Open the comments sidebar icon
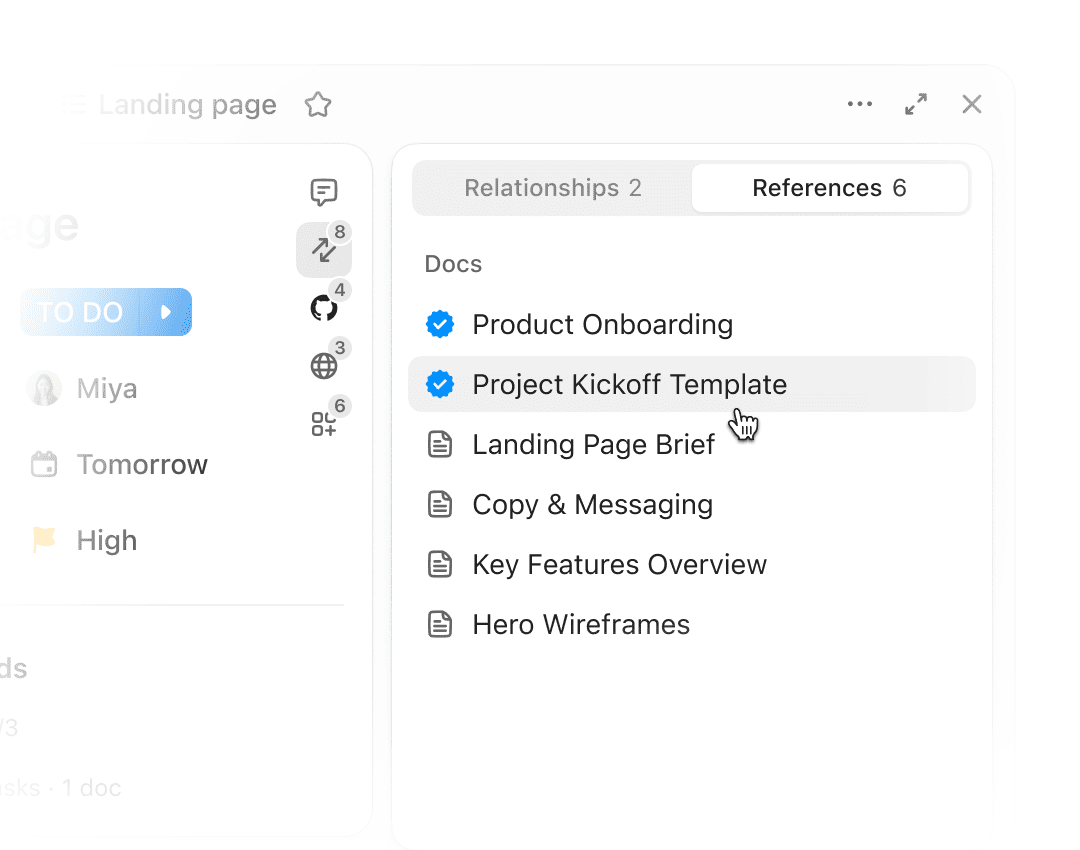This screenshot has height=850, width=1080. click(324, 192)
